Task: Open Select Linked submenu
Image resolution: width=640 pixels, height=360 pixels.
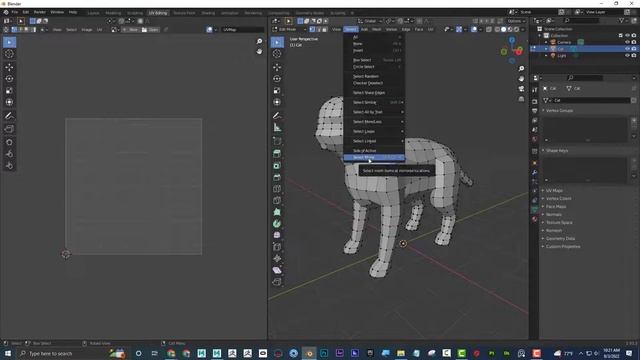Action: pos(374,141)
